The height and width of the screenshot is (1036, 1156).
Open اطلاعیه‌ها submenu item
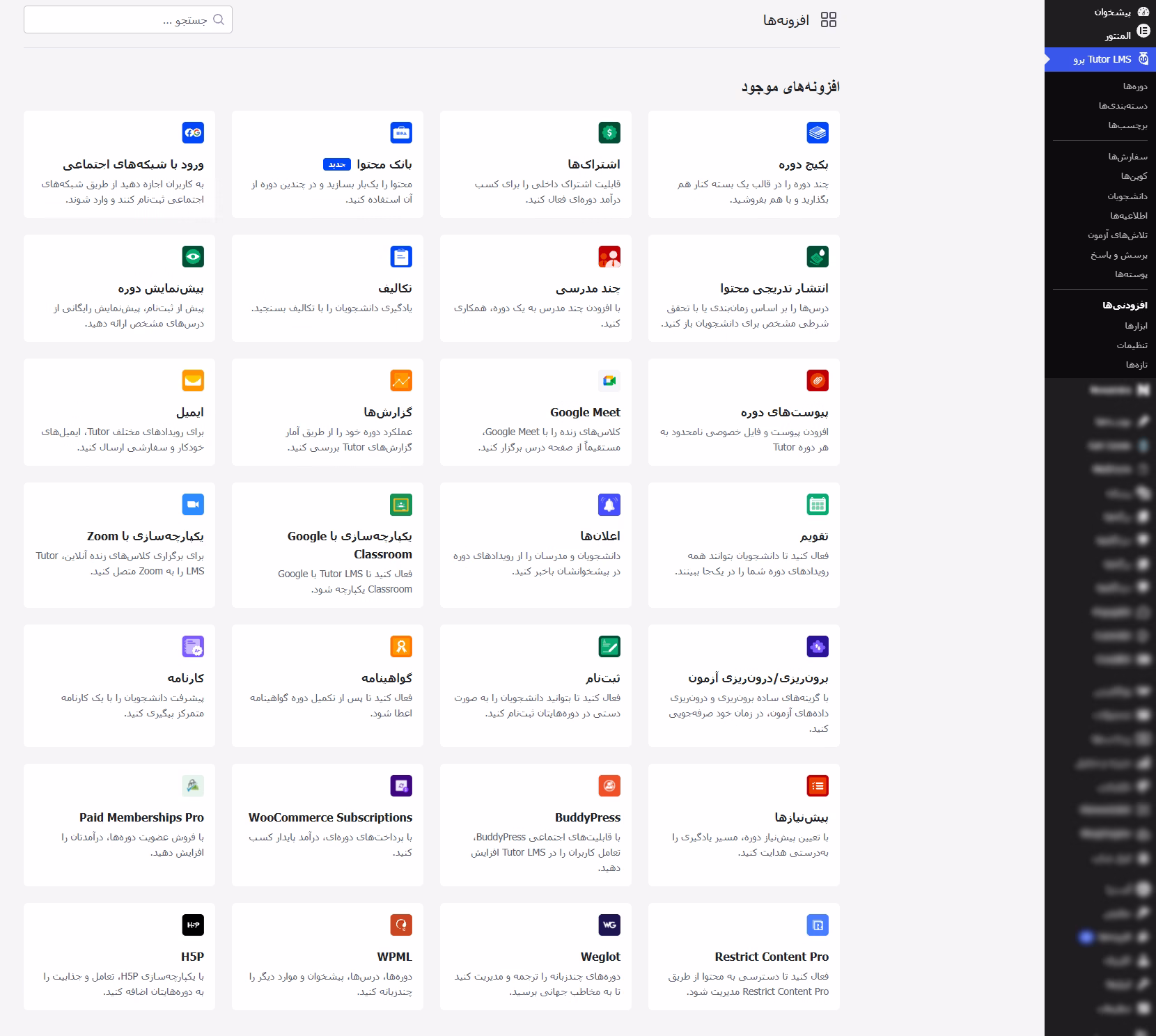click(x=1128, y=215)
